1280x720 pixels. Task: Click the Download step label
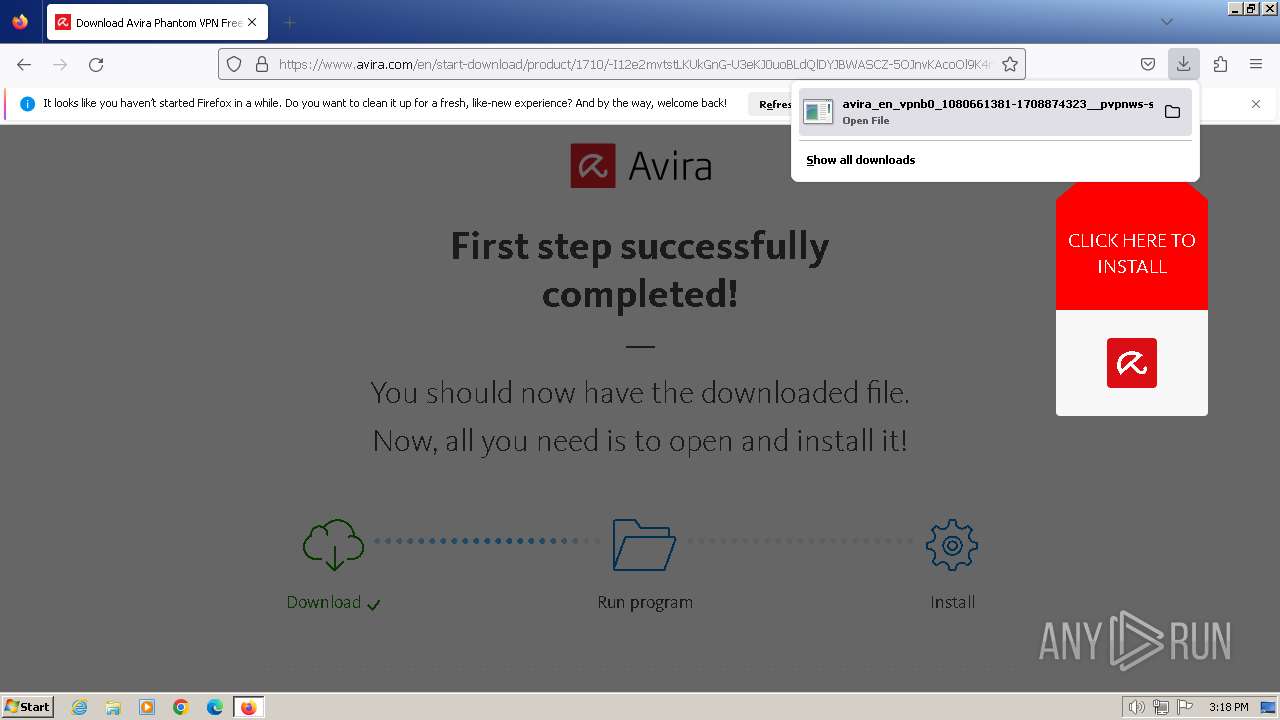tap(323, 602)
